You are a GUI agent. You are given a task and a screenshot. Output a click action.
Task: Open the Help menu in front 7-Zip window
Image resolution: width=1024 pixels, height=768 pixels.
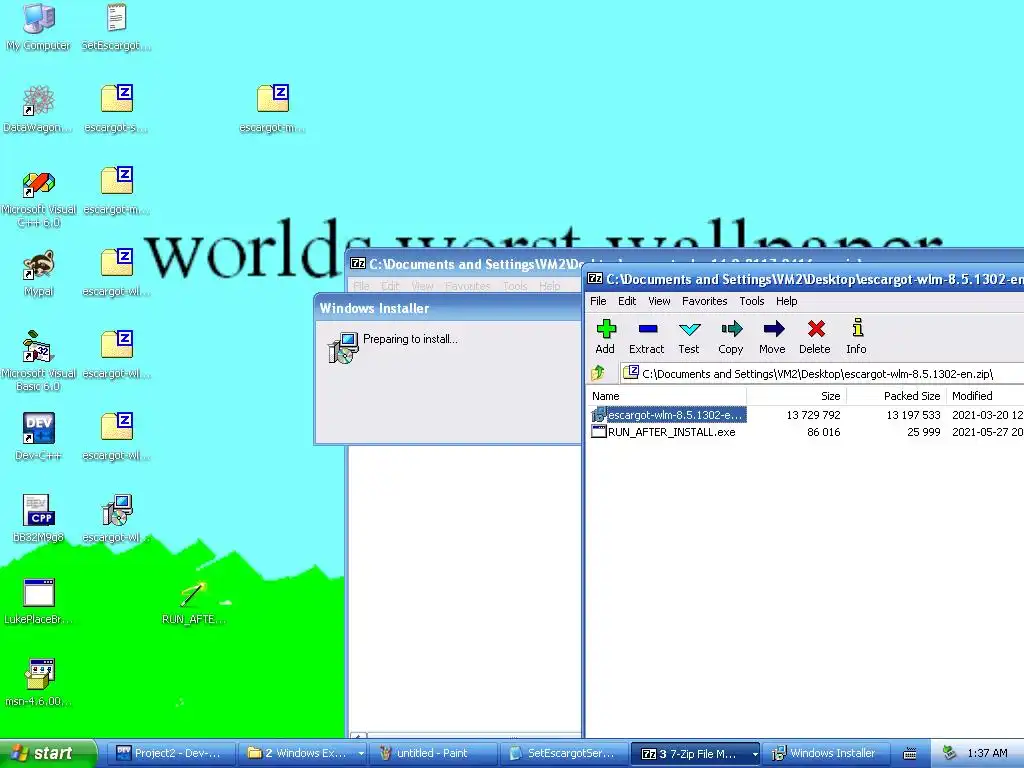786,301
